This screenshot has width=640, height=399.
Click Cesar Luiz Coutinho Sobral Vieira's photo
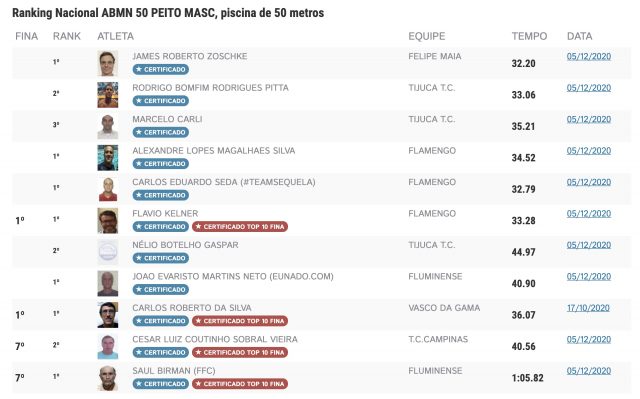[108, 346]
